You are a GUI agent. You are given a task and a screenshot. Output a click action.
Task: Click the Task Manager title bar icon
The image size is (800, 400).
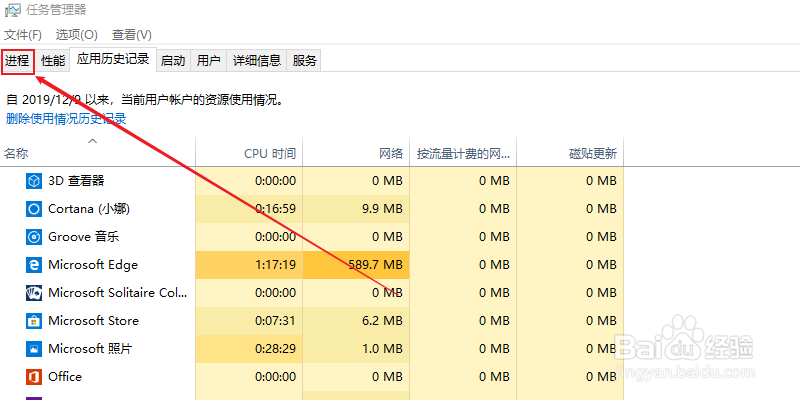pyautogui.click(x=11, y=10)
